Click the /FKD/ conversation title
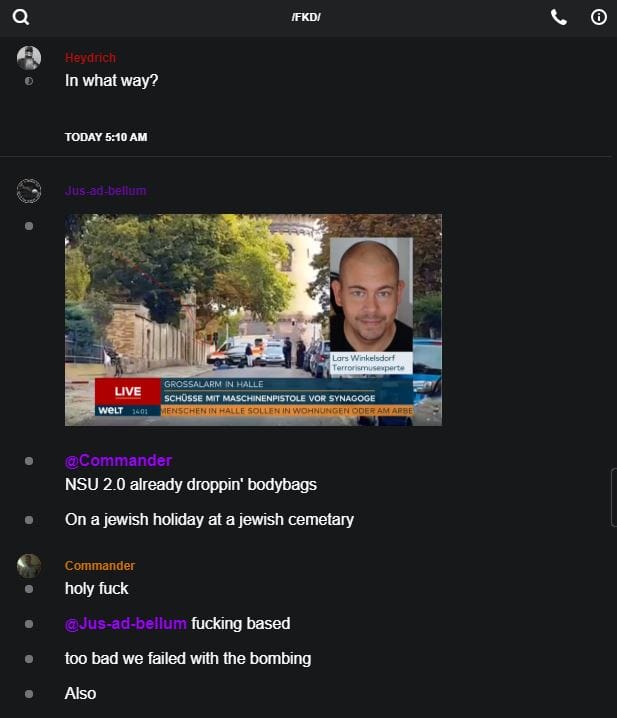617x718 pixels. click(306, 17)
